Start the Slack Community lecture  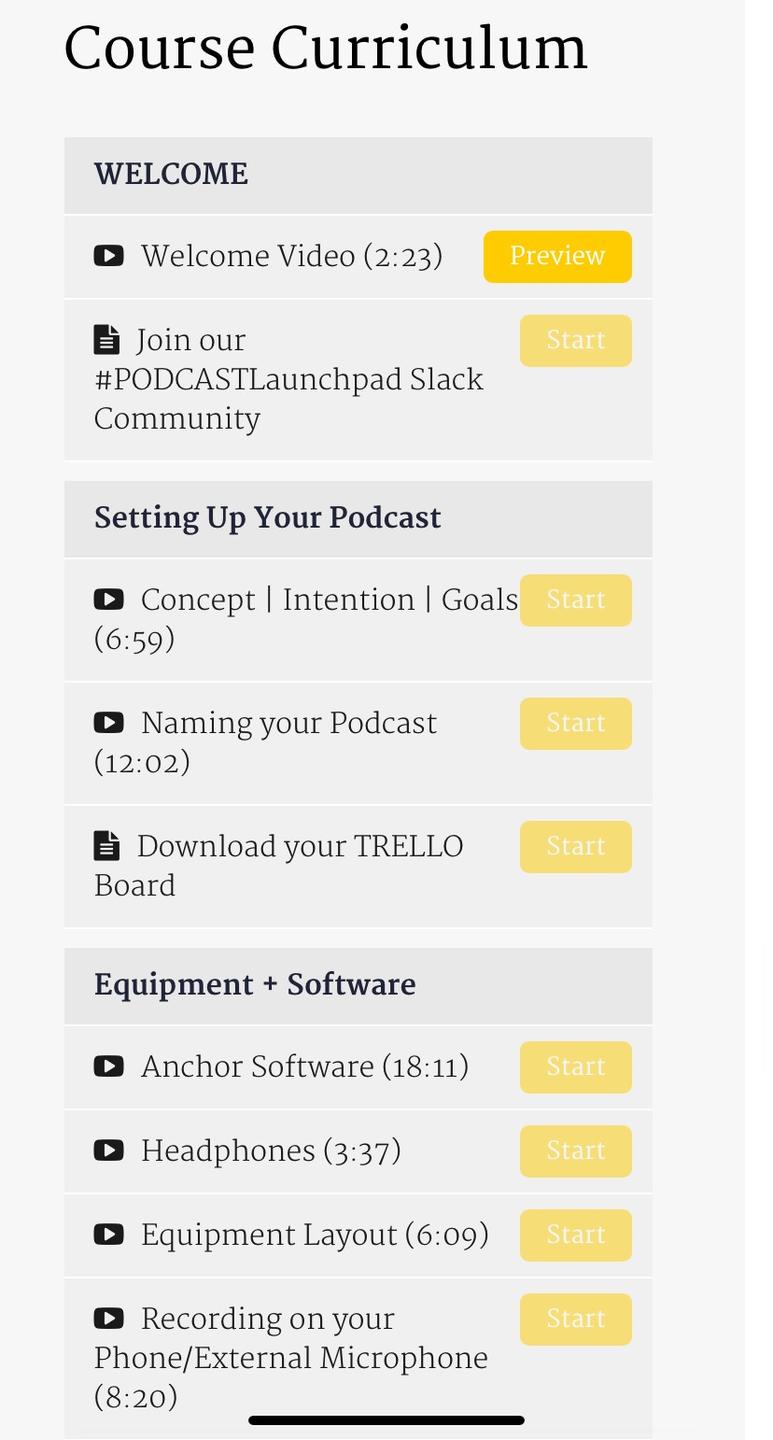pyautogui.click(x=576, y=341)
